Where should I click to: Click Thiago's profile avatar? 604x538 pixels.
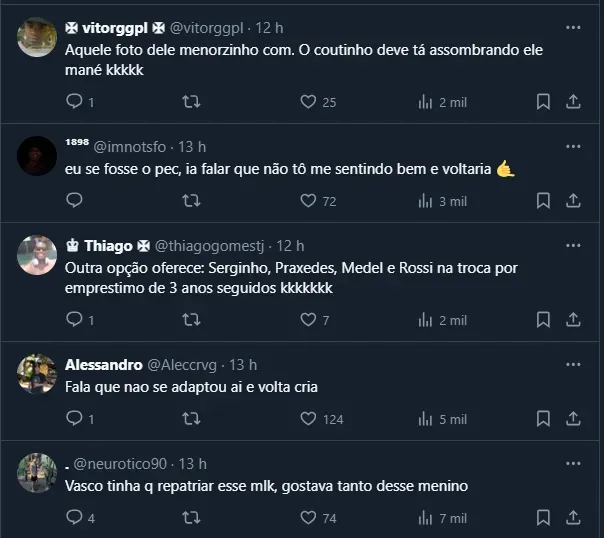click(x=37, y=255)
